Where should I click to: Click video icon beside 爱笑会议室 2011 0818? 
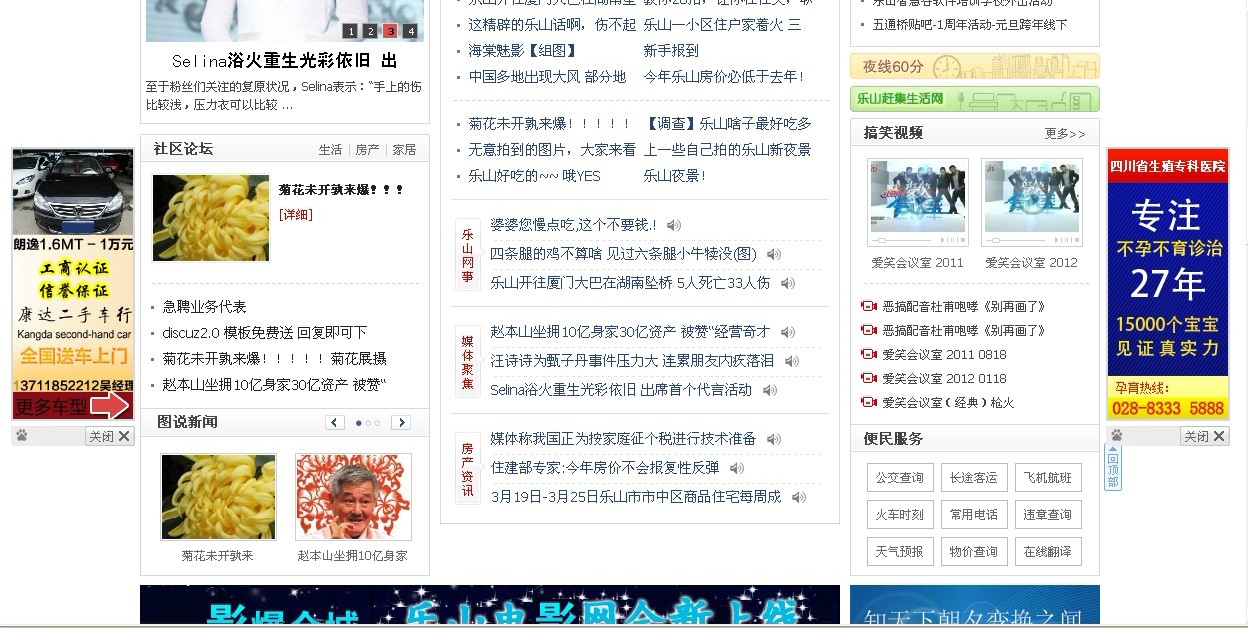pos(869,354)
